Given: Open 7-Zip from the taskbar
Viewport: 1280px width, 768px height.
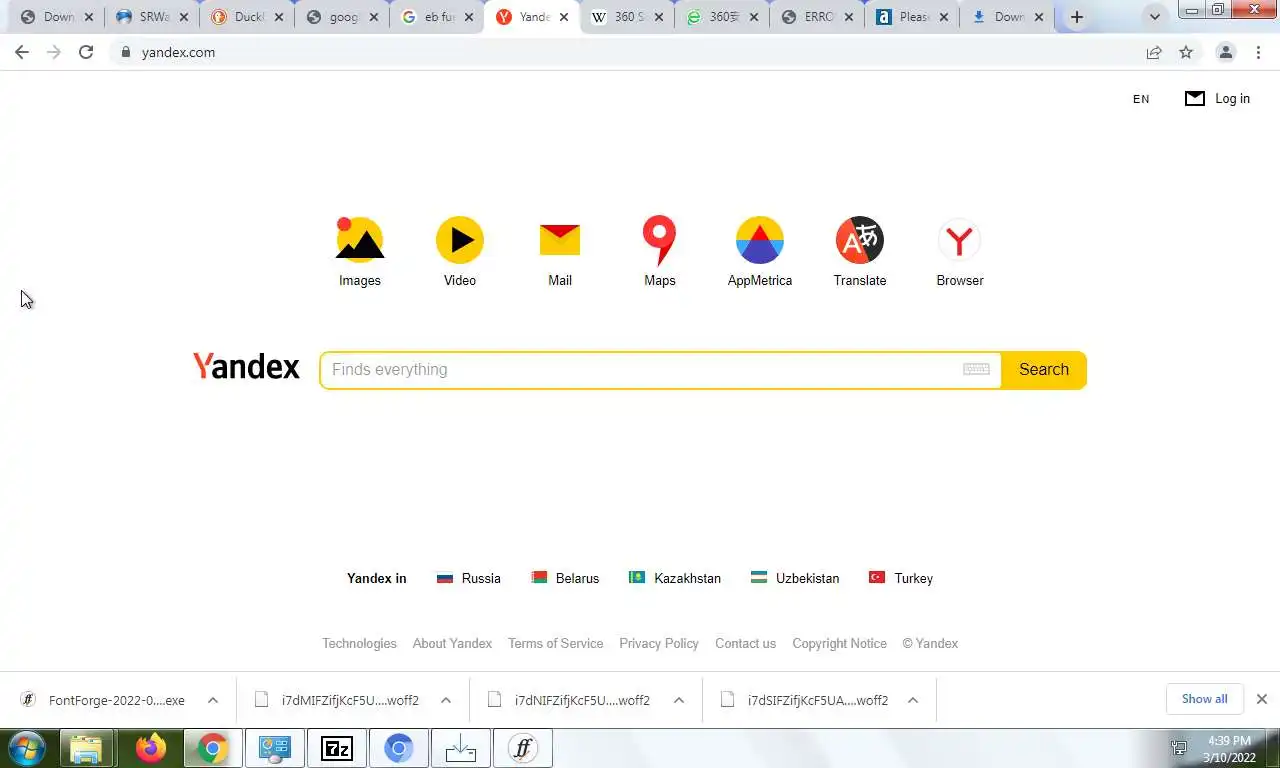Looking at the screenshot, I should pyautogui.click(x=337, y=748).
